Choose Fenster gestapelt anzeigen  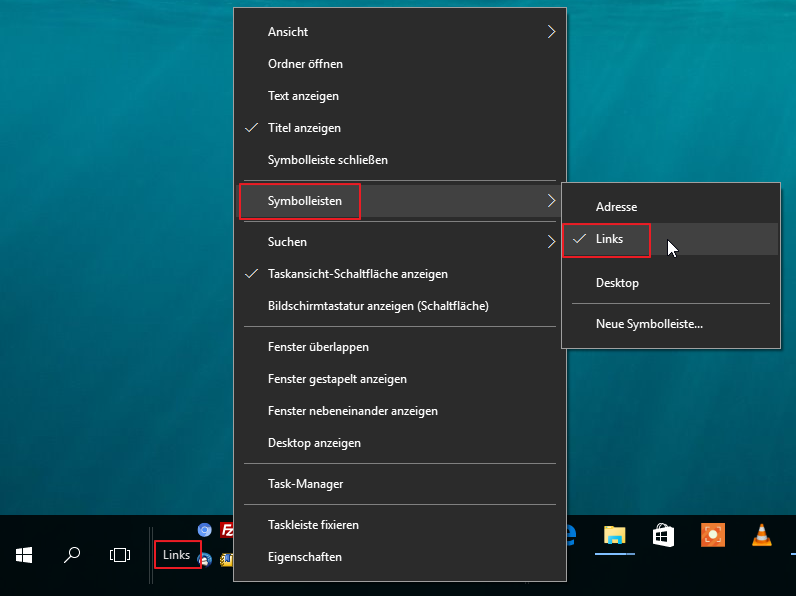pyautogui.click(x=400, y=379)
